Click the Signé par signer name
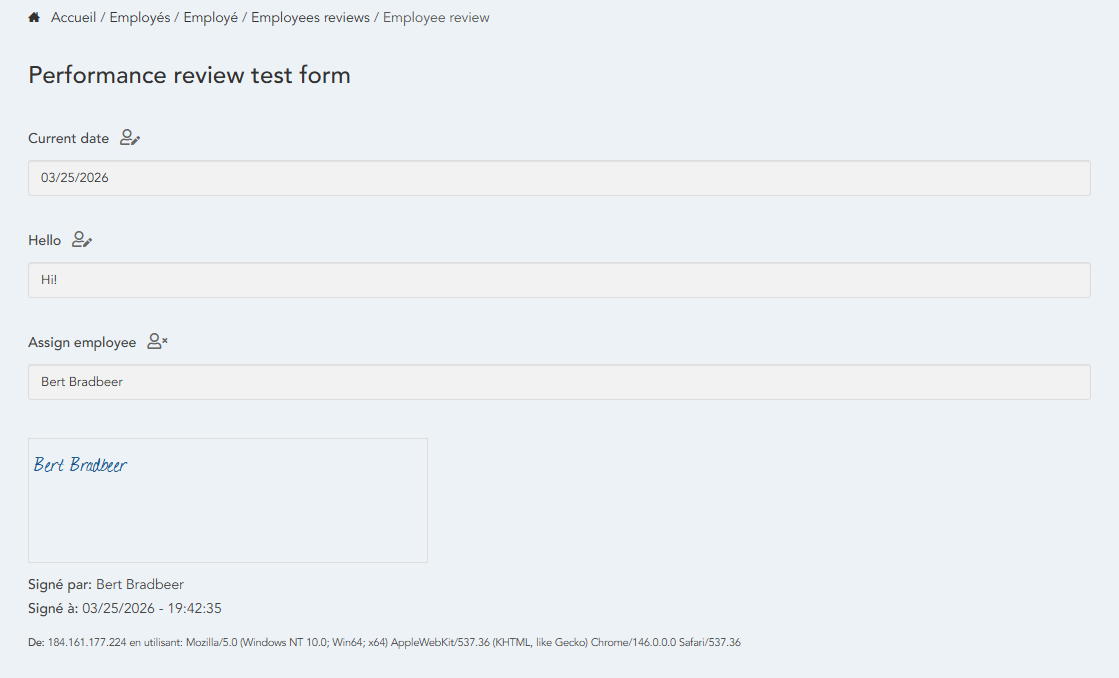 pyautogui.click(x=140, y=584)
